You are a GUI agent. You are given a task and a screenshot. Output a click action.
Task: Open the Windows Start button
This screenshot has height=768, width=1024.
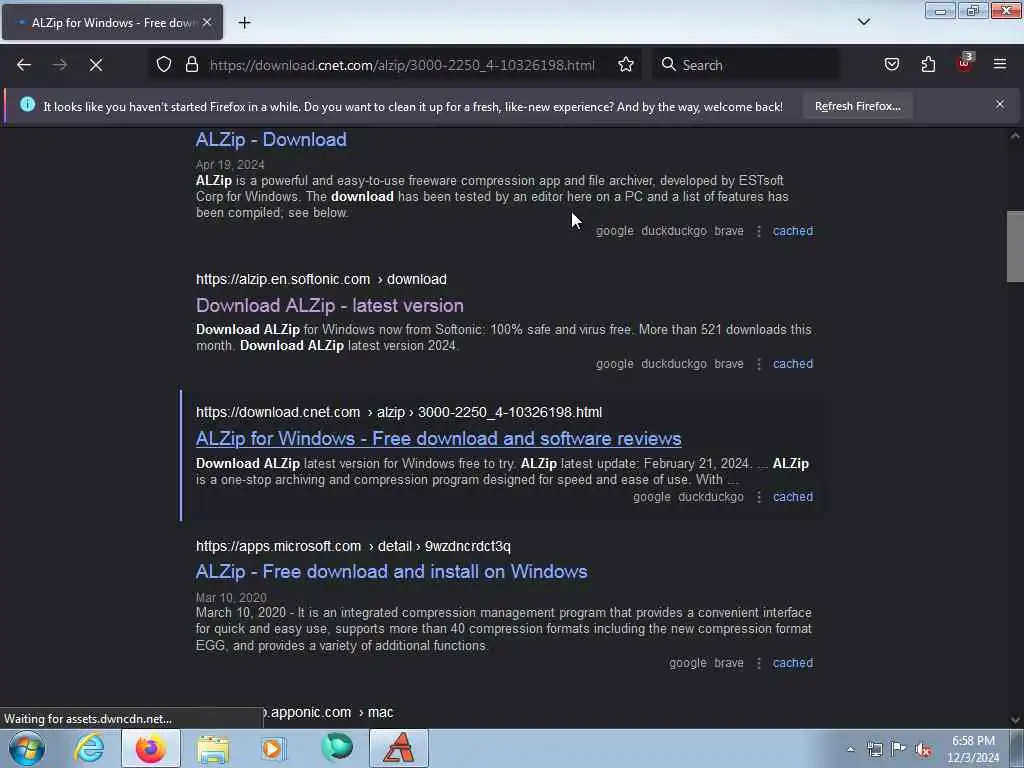[x=27, y=748]
